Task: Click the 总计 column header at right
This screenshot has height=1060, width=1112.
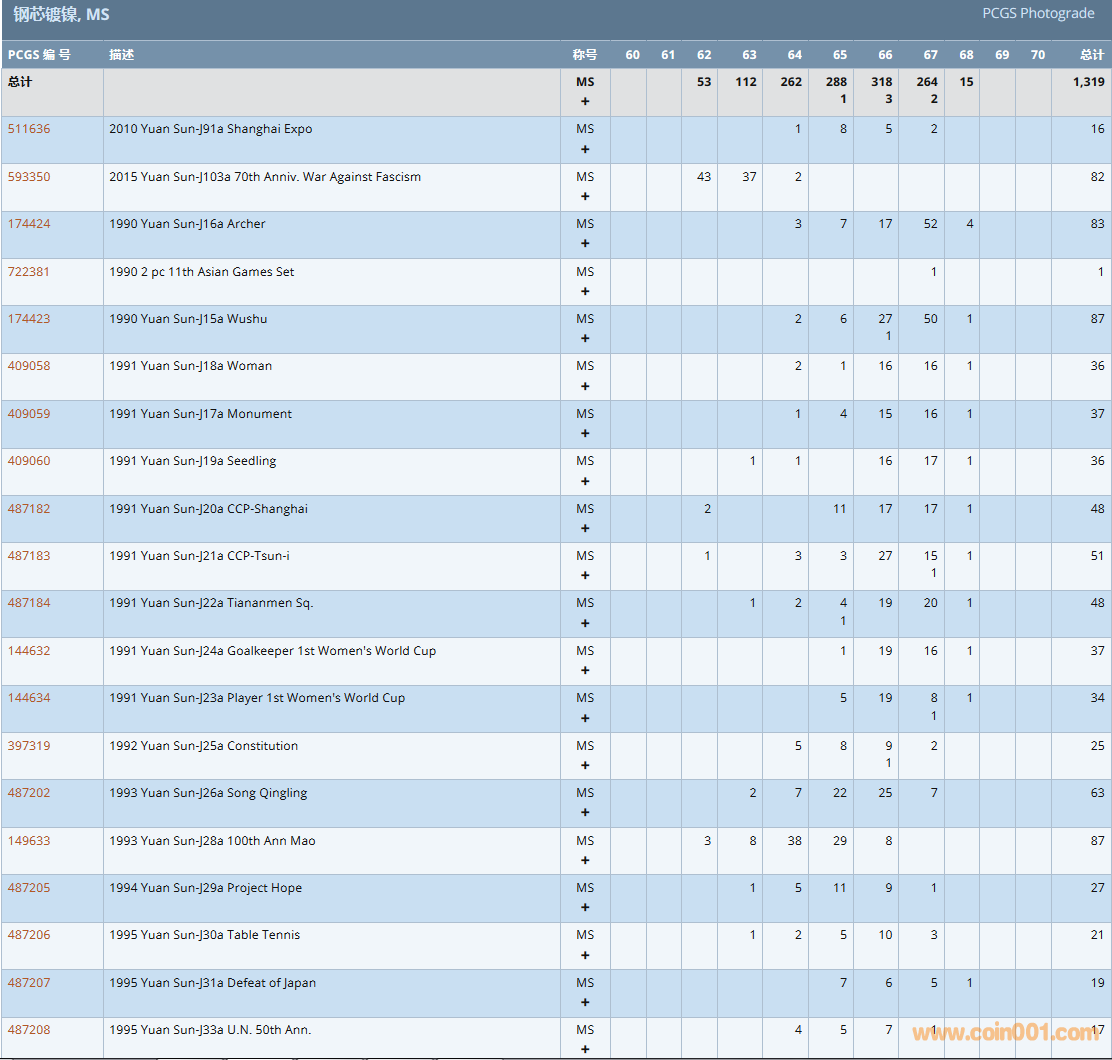Action: [x=1091, y=55]
